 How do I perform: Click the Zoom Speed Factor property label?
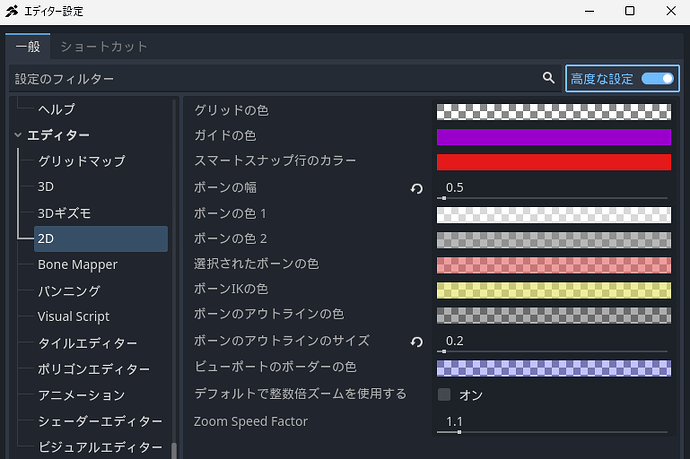(x=251, y=422)
